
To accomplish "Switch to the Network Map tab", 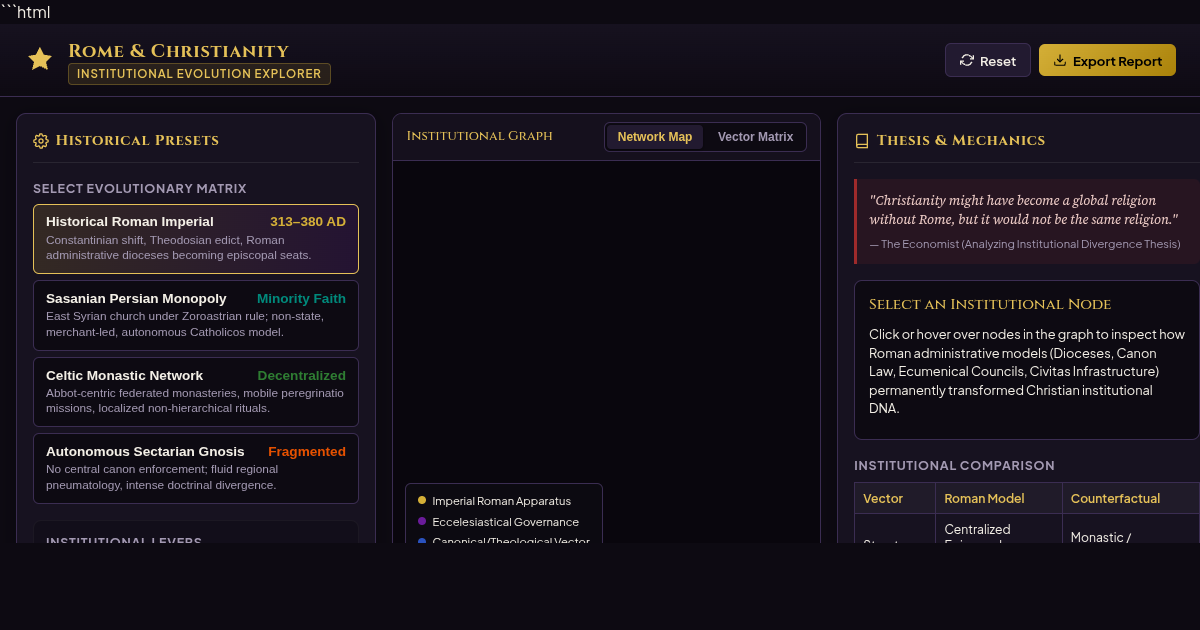I will 655,137.
